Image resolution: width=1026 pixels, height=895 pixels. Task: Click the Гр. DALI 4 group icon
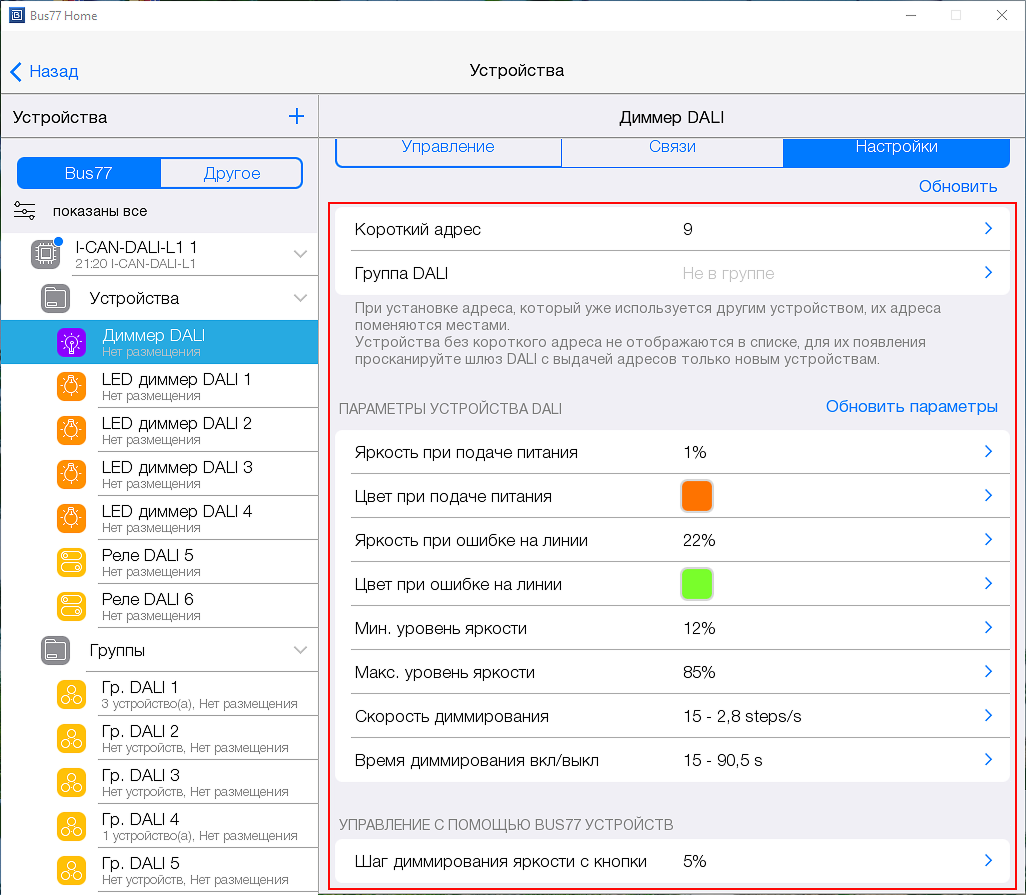click(71, 826)
